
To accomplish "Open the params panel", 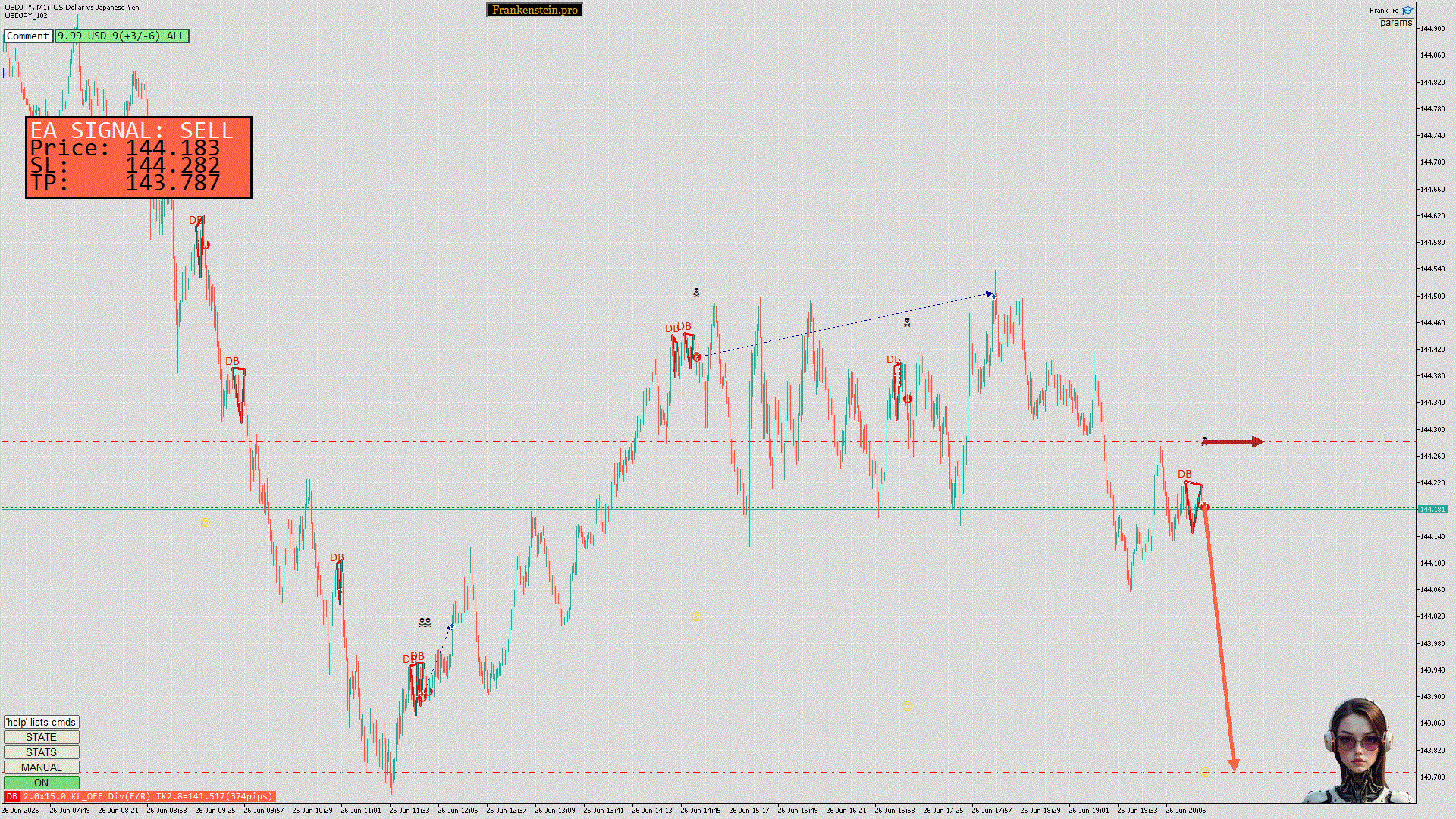I will tap(1395, 23).
